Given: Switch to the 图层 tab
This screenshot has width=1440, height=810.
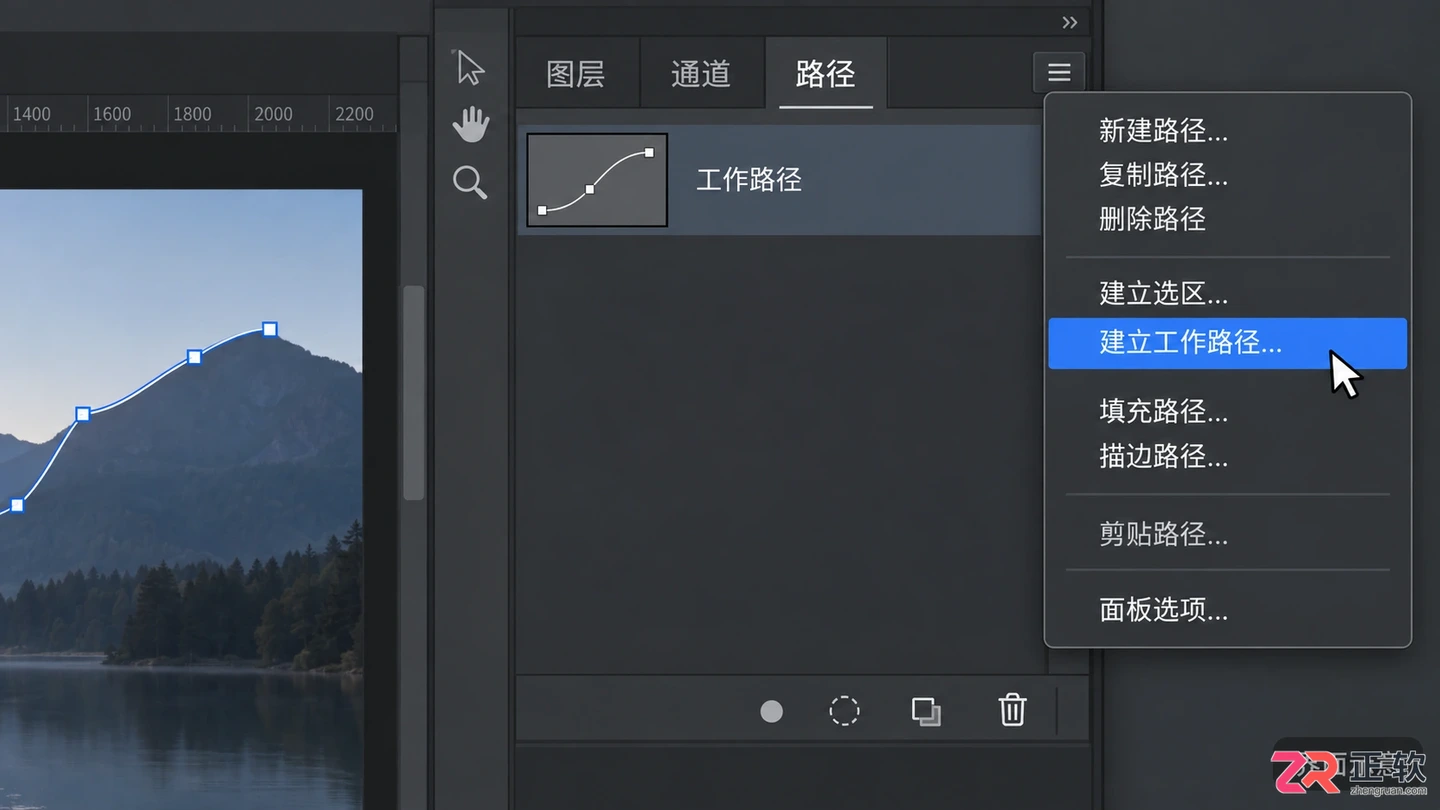Looking at the screenshot, I should pyautogui.click(x=575, y=74).
